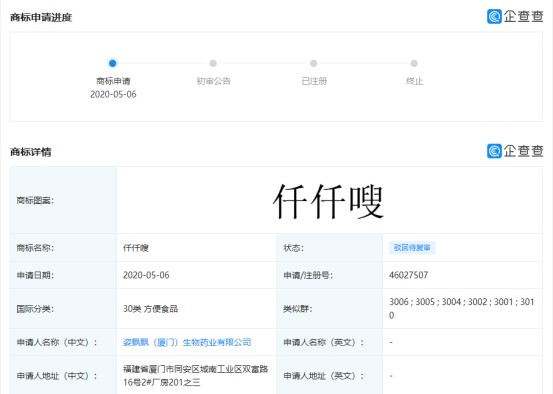Screen dimensions: 553x394
Task: Click the registration number 46027507
Action: [x=408, y=275]
